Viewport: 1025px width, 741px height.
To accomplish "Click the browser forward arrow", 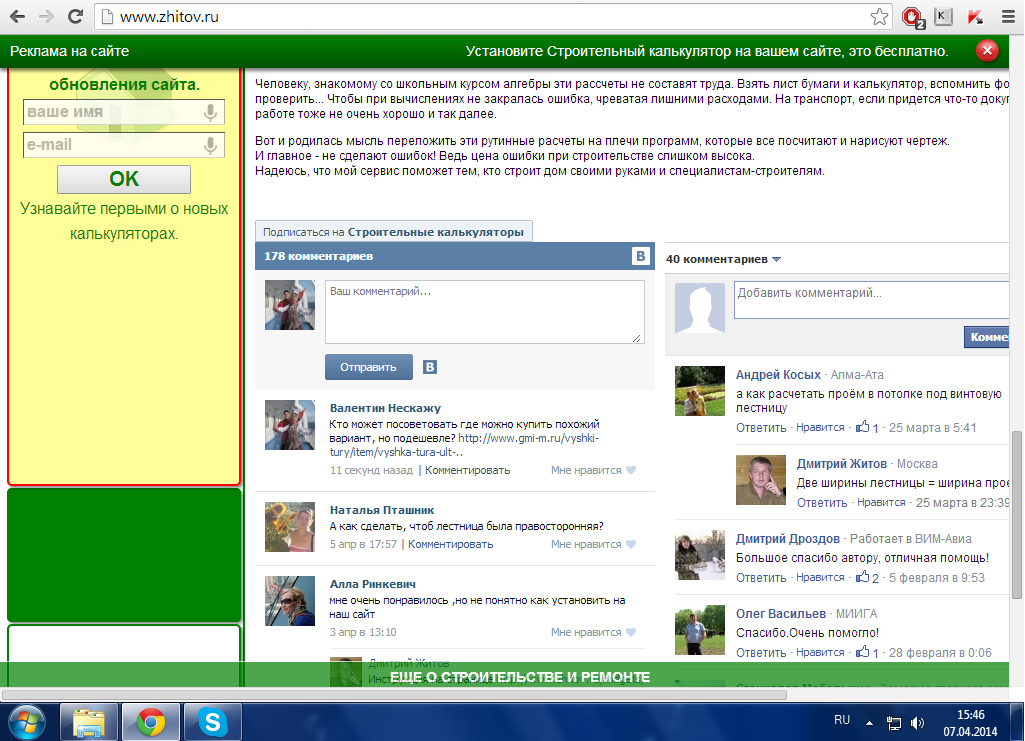I will [x=46, y=16].
